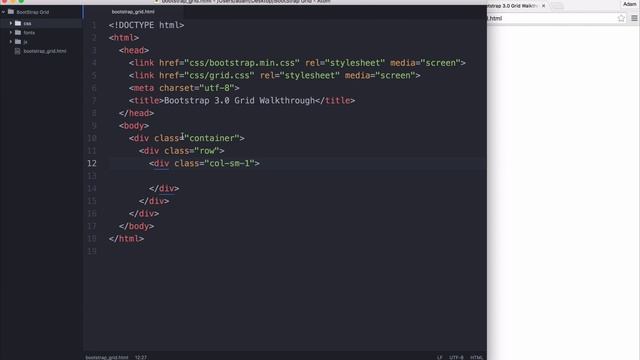640x360 pixels.
Task: Click the 12:27 cursor position indicator
Action: point(141,357)
